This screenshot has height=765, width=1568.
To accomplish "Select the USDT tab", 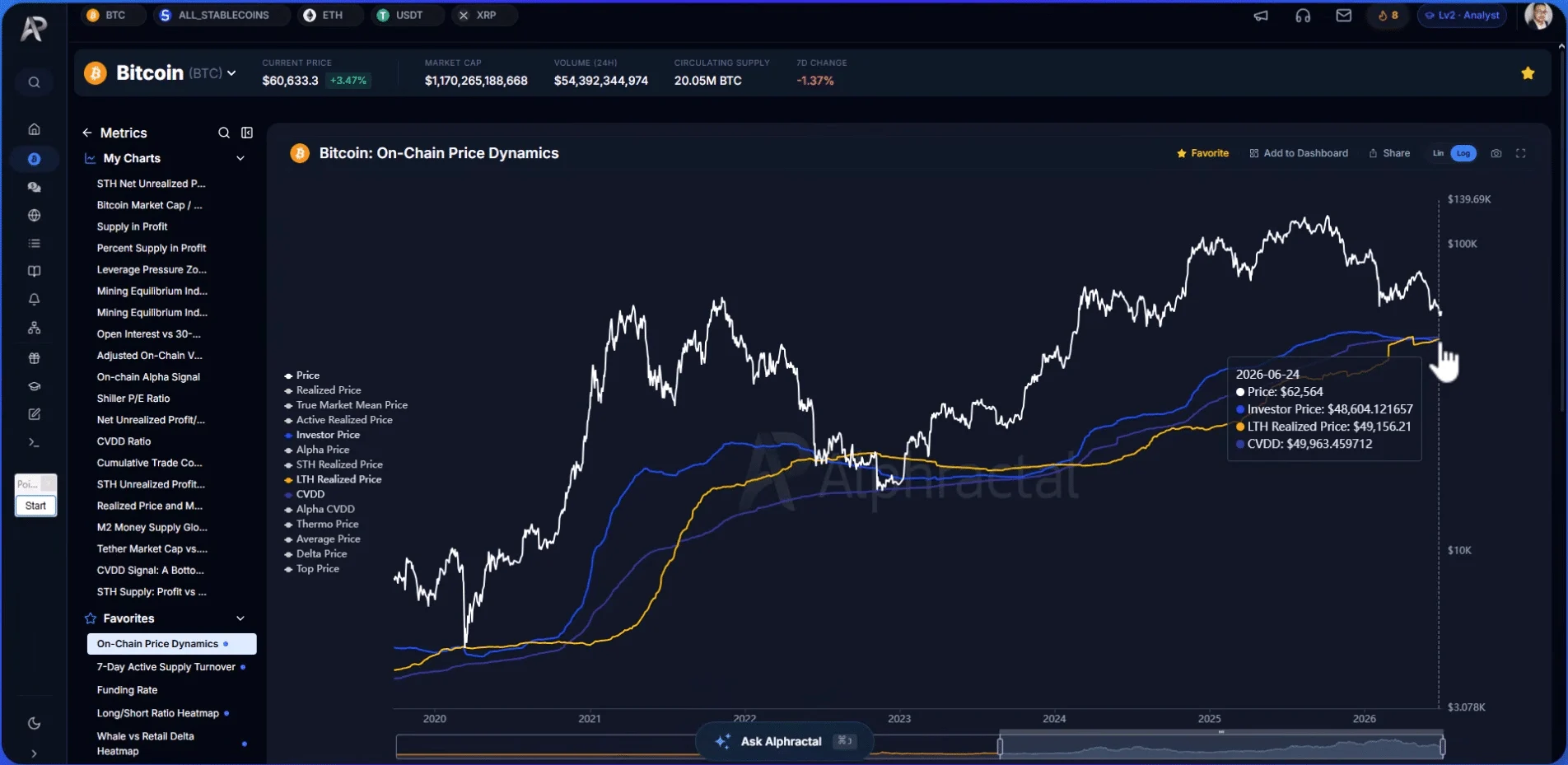I will 407,16.
